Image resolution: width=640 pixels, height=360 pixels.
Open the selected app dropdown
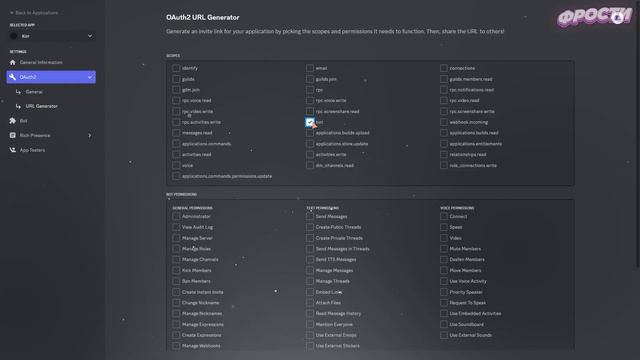click(x=51, y=36)
